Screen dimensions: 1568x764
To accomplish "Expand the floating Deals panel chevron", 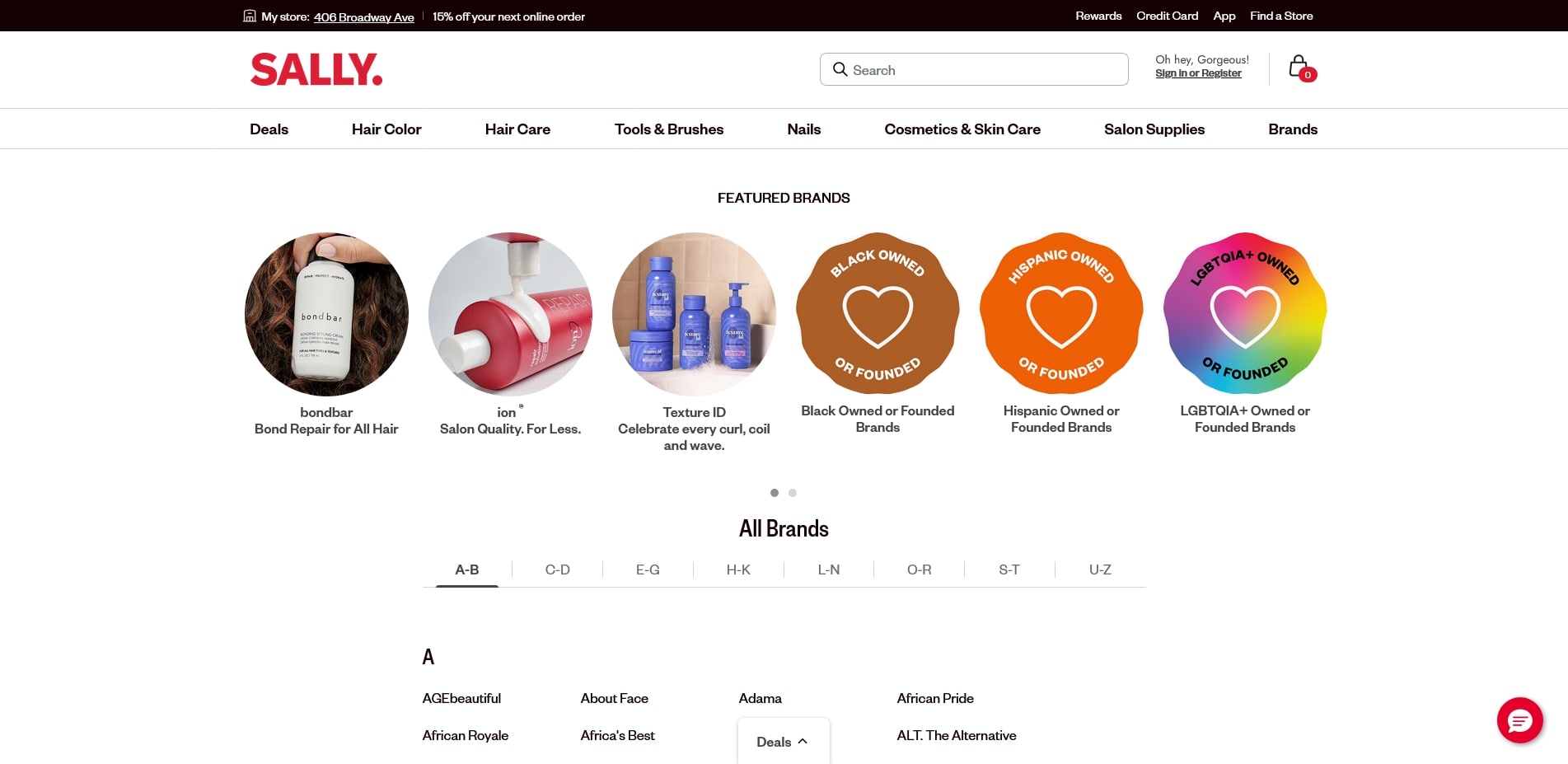I will [x=803, y=741].
